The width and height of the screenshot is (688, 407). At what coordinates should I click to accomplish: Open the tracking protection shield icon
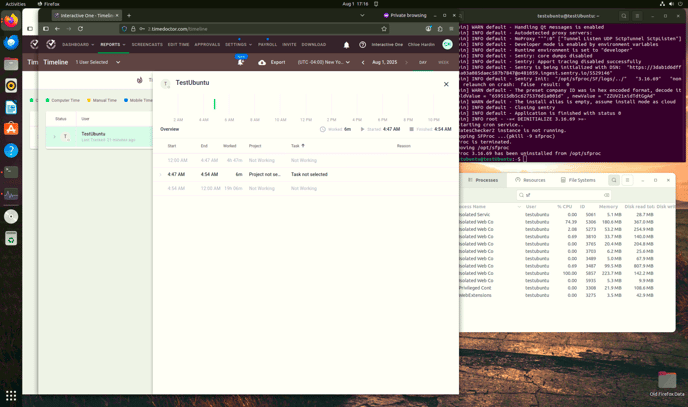125,29
